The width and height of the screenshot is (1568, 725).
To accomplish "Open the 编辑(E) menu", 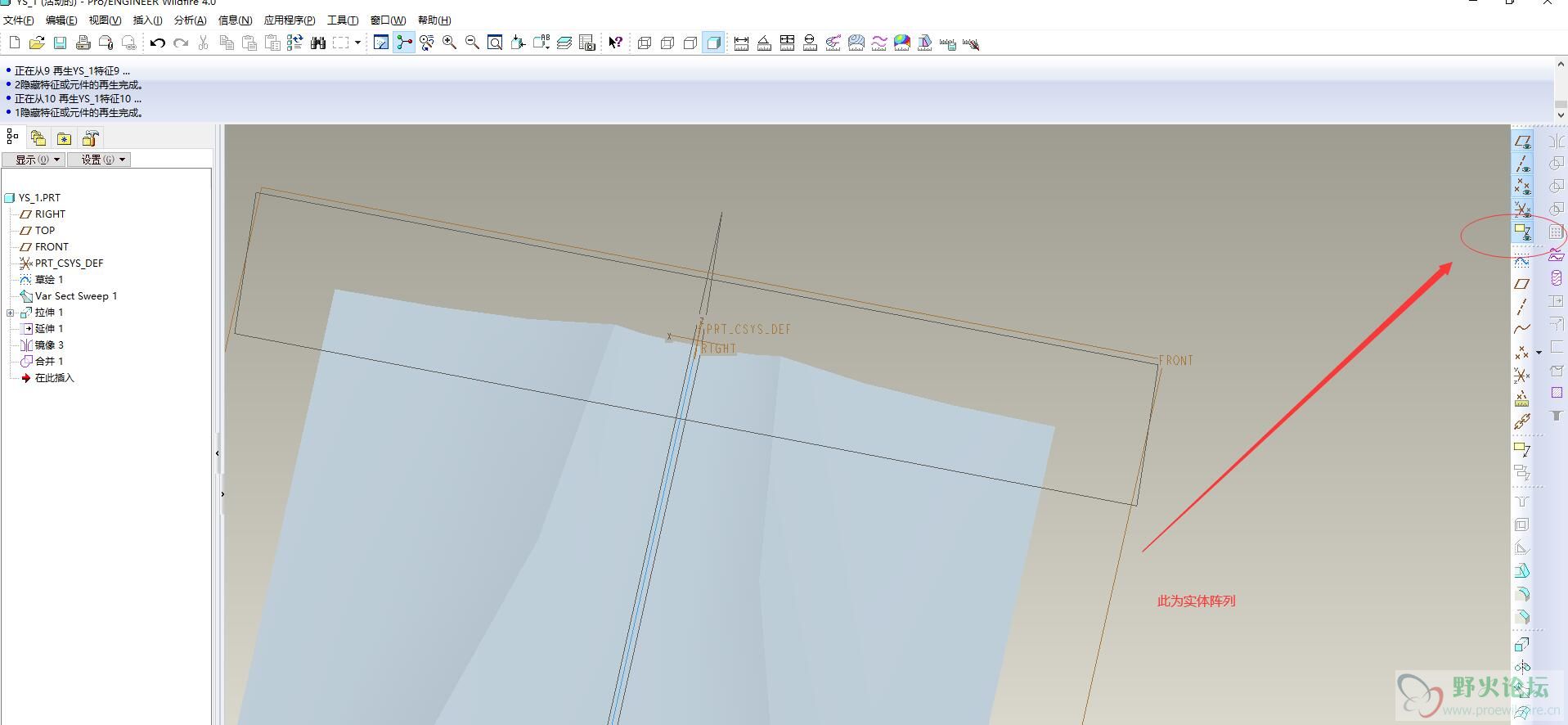I will (61, 20).
